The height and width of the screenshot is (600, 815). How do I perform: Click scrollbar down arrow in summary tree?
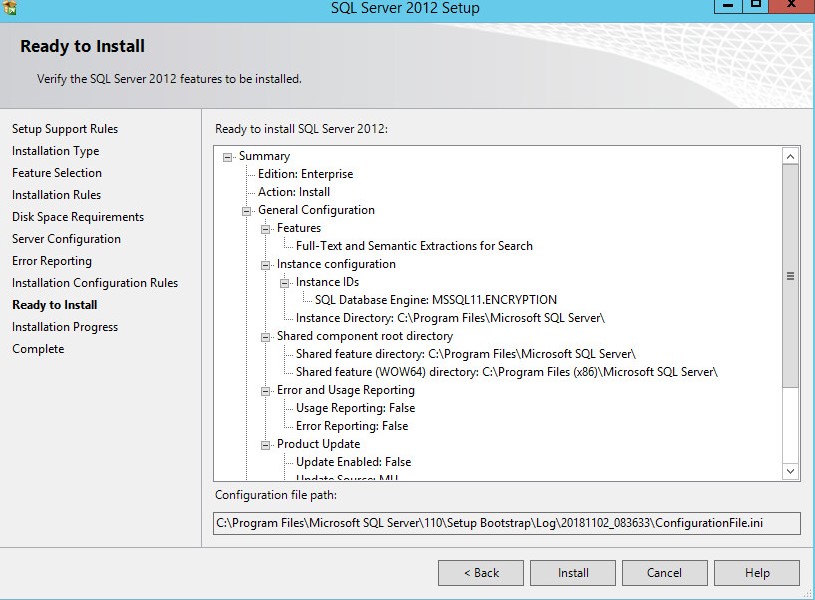tap(790, 471)
